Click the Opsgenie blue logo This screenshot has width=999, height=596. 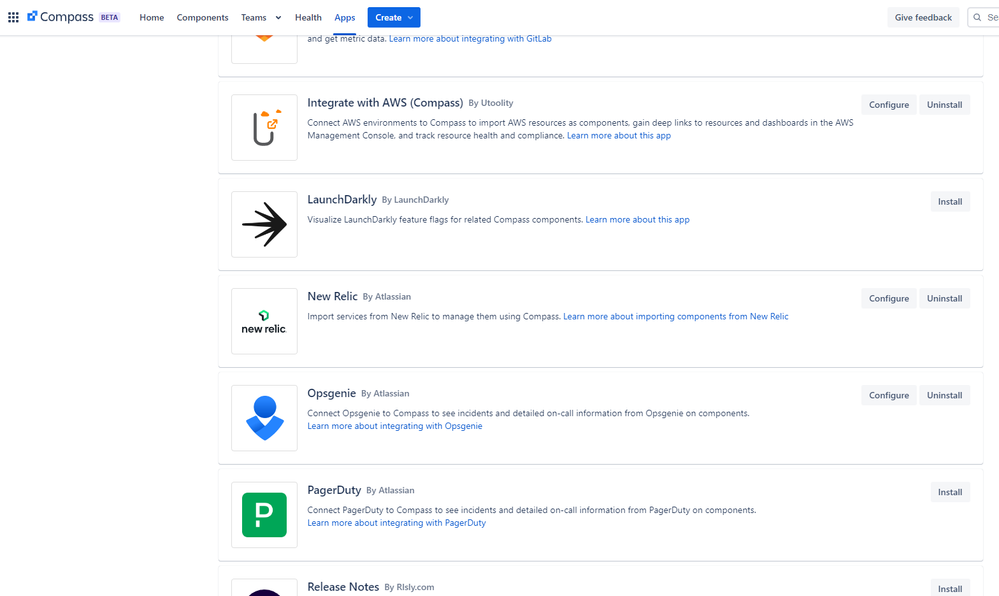click(263, 418)
